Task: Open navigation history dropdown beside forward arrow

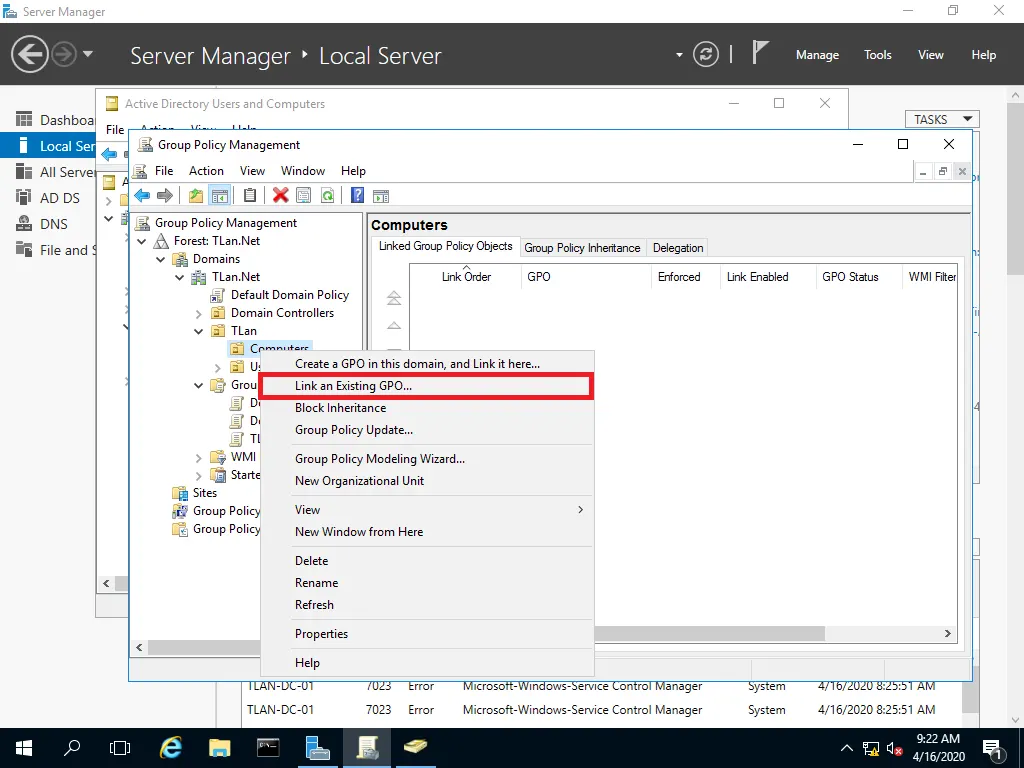Action: point(88,54)
